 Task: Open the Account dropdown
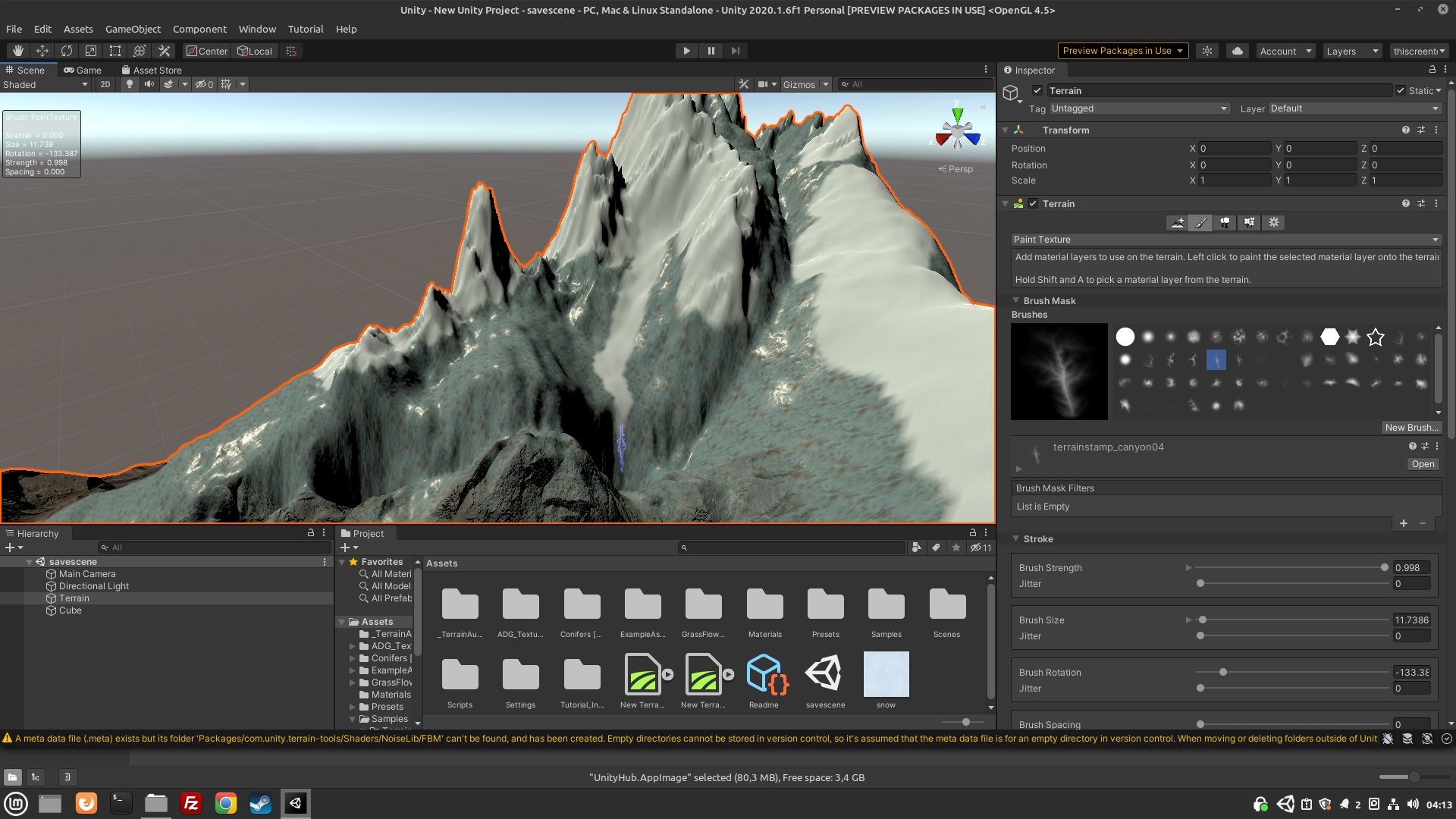pyautogui.click(x=1285, y=51)
